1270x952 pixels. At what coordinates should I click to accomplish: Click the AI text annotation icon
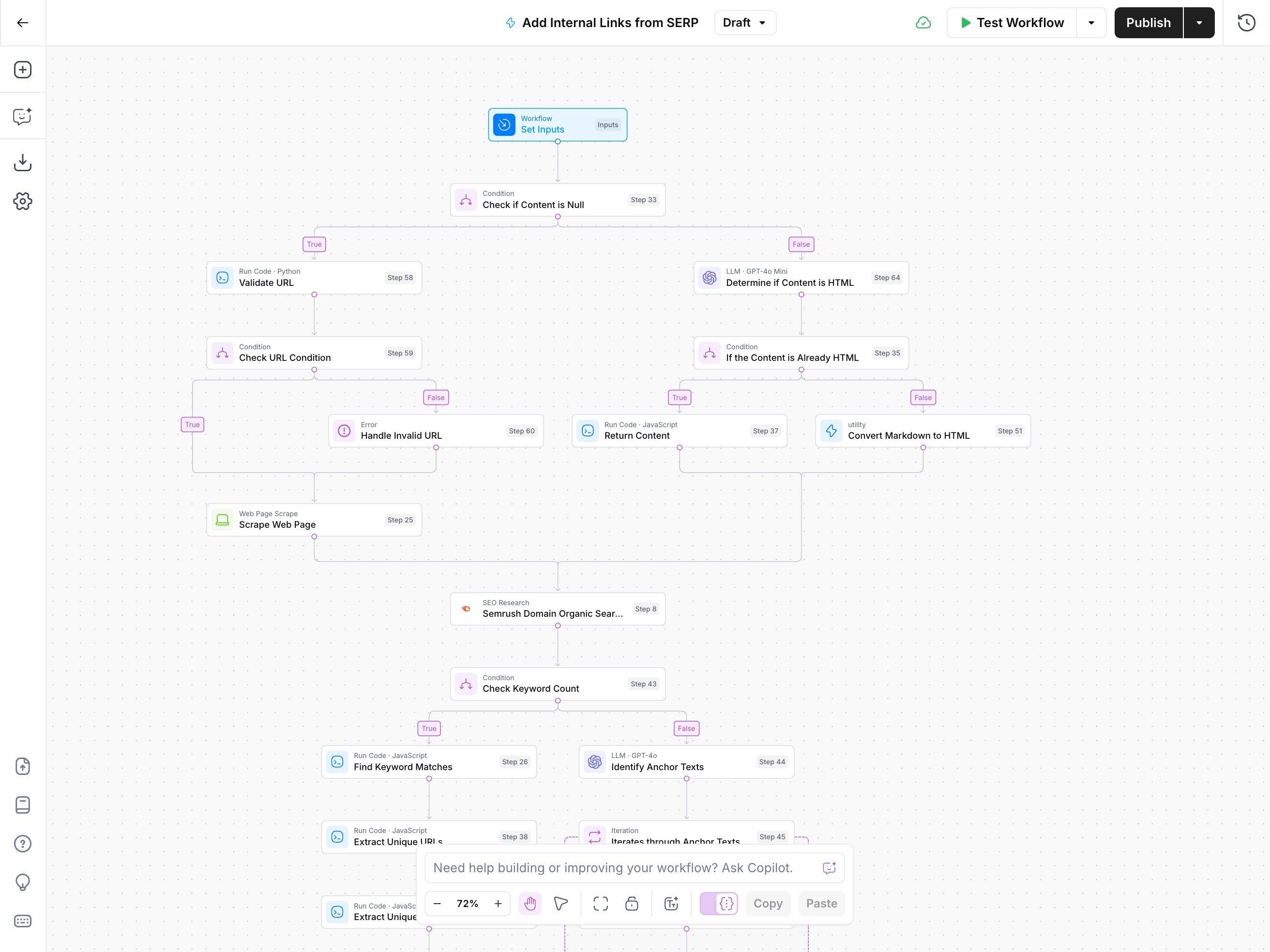click(671, 903)
